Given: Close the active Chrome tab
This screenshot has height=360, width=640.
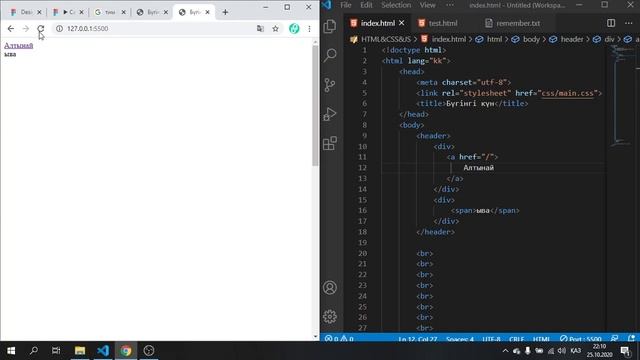Looking at the screenshot, I should pyautogui.click(x=207, y=12).
